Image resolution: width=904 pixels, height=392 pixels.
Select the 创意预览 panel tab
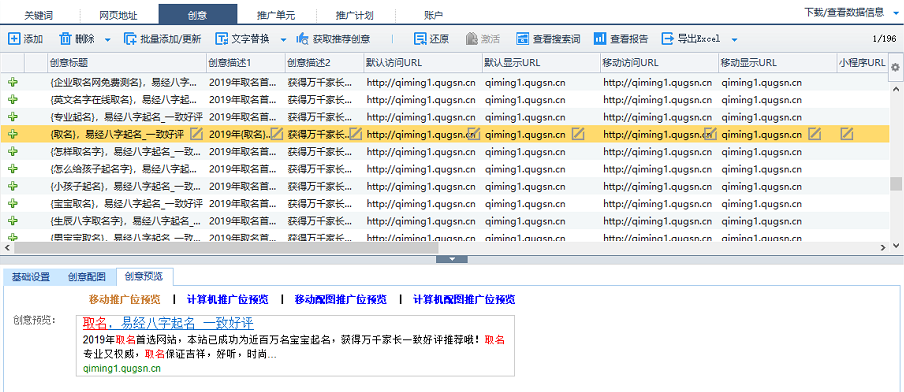click(x=144, y=276)
